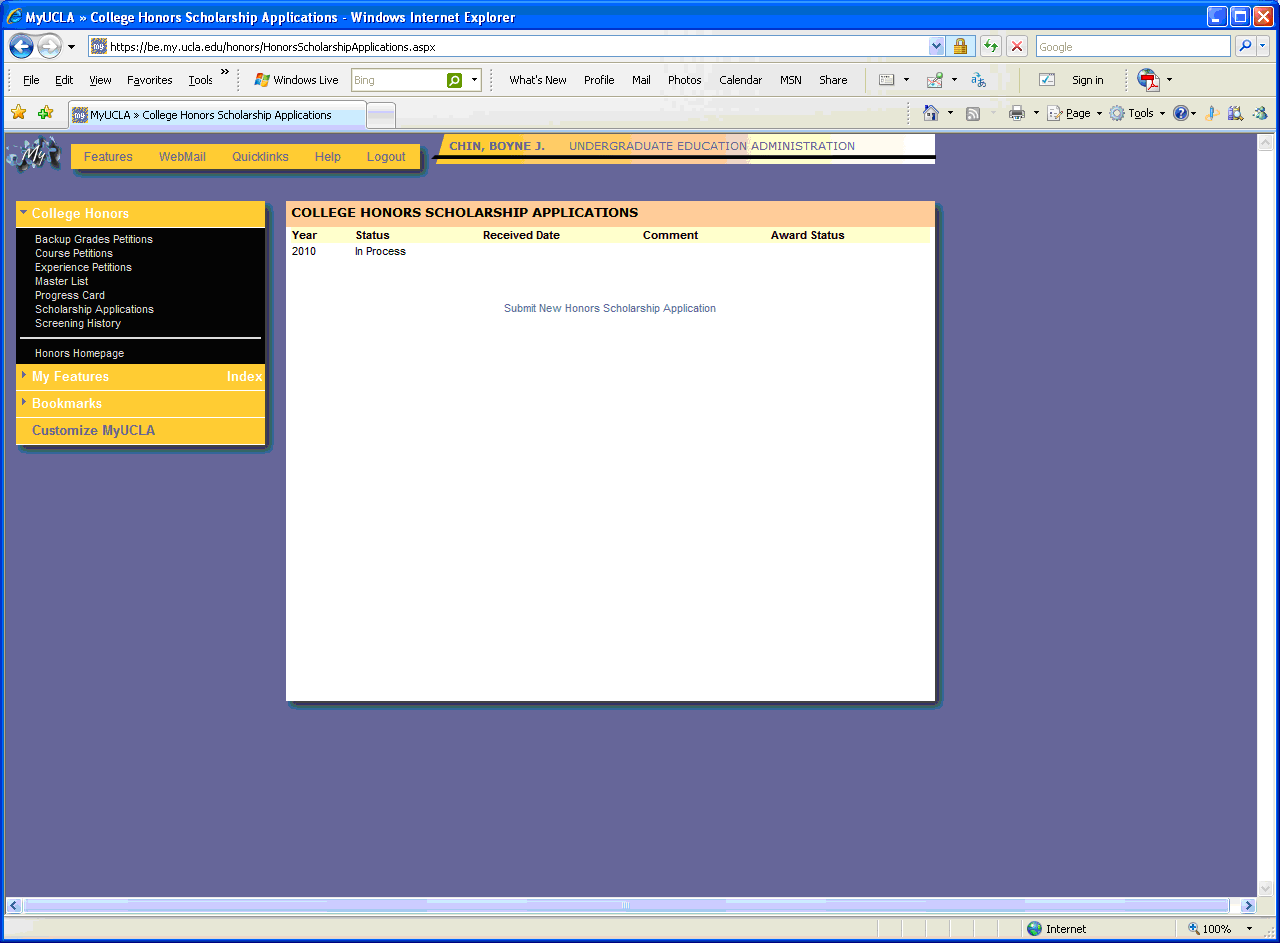Screen dimensions: 1280x943
Task: Click the Refresh page icon
Action: point(990,47)
